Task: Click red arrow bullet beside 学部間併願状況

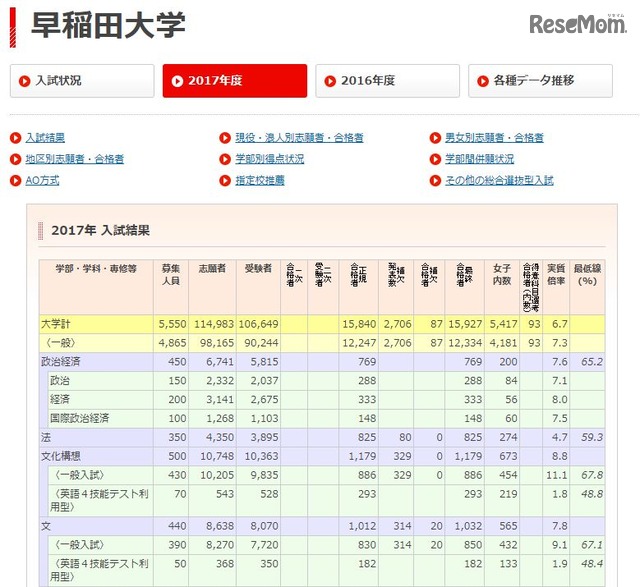Action: tap(435, 159)
